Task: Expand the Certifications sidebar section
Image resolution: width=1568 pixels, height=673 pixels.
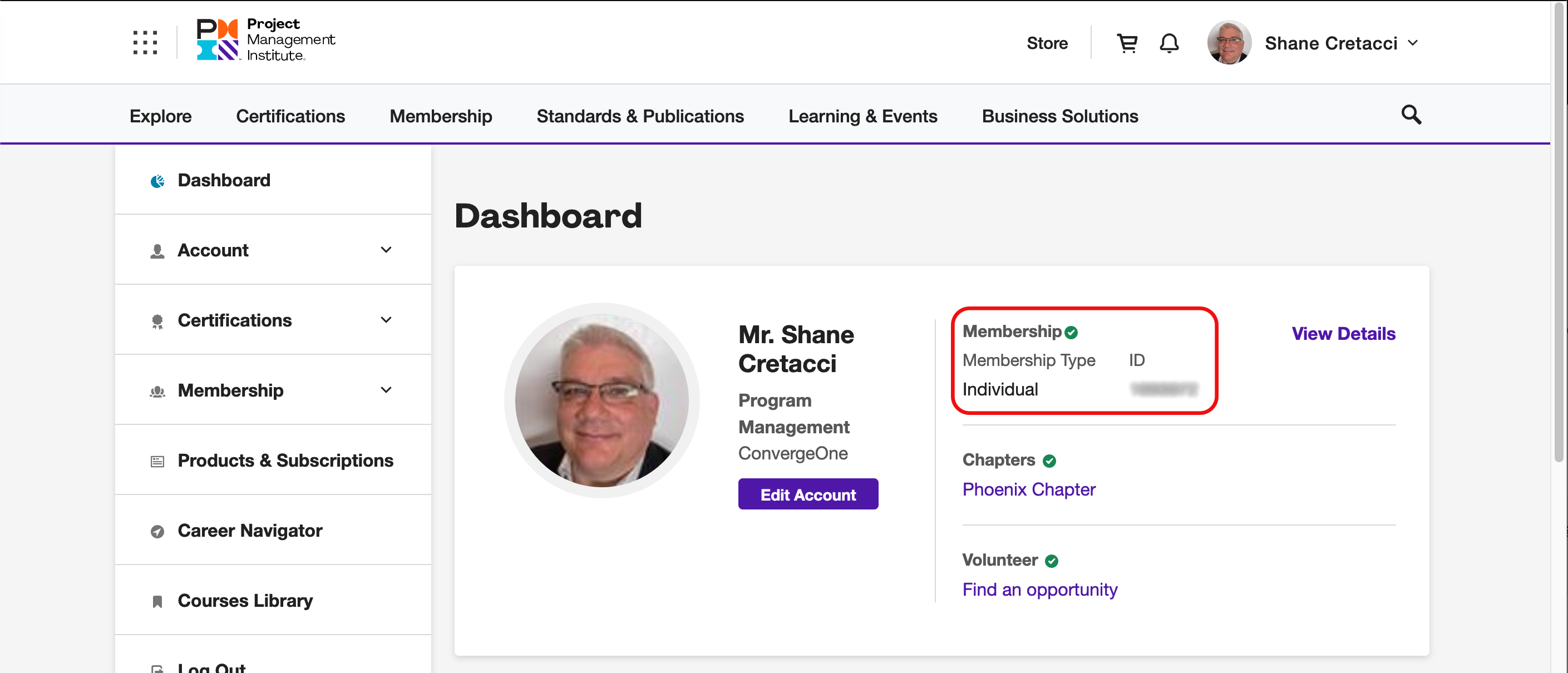Action: (x=385, y=320)
